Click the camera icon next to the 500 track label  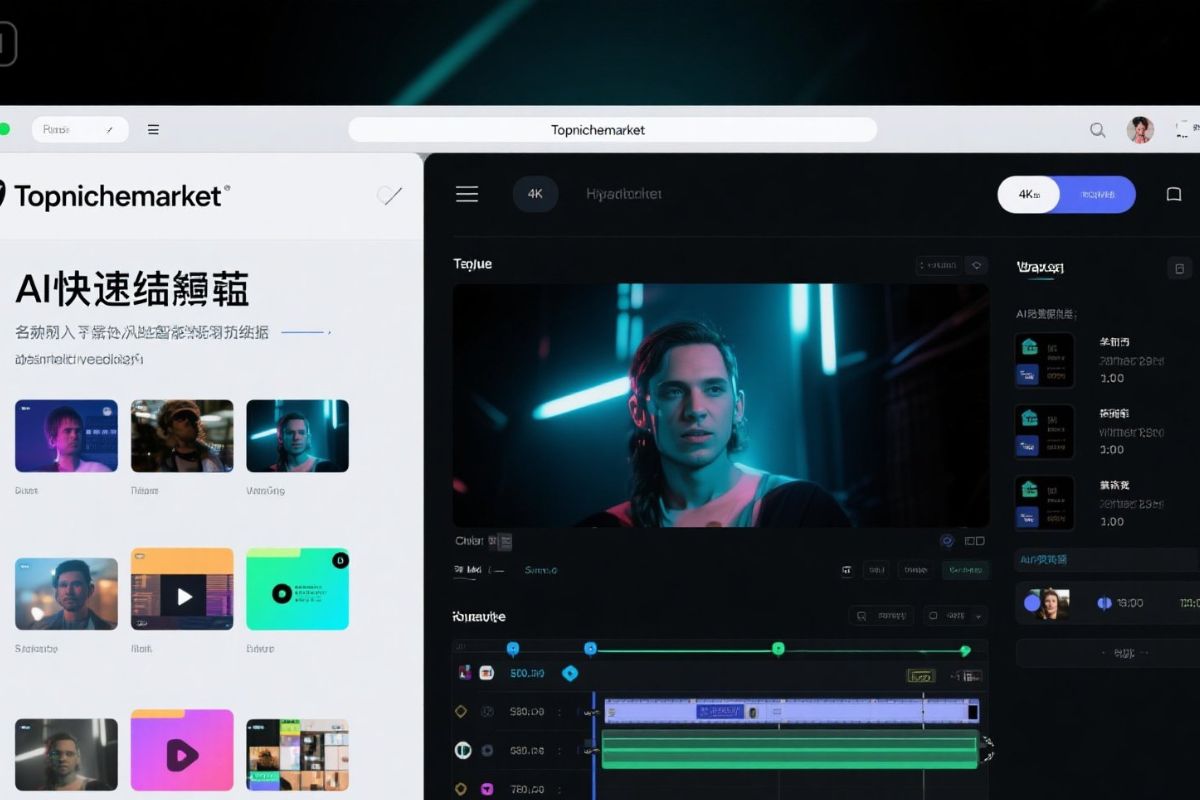pyautogui.click(x=486, y=673)
